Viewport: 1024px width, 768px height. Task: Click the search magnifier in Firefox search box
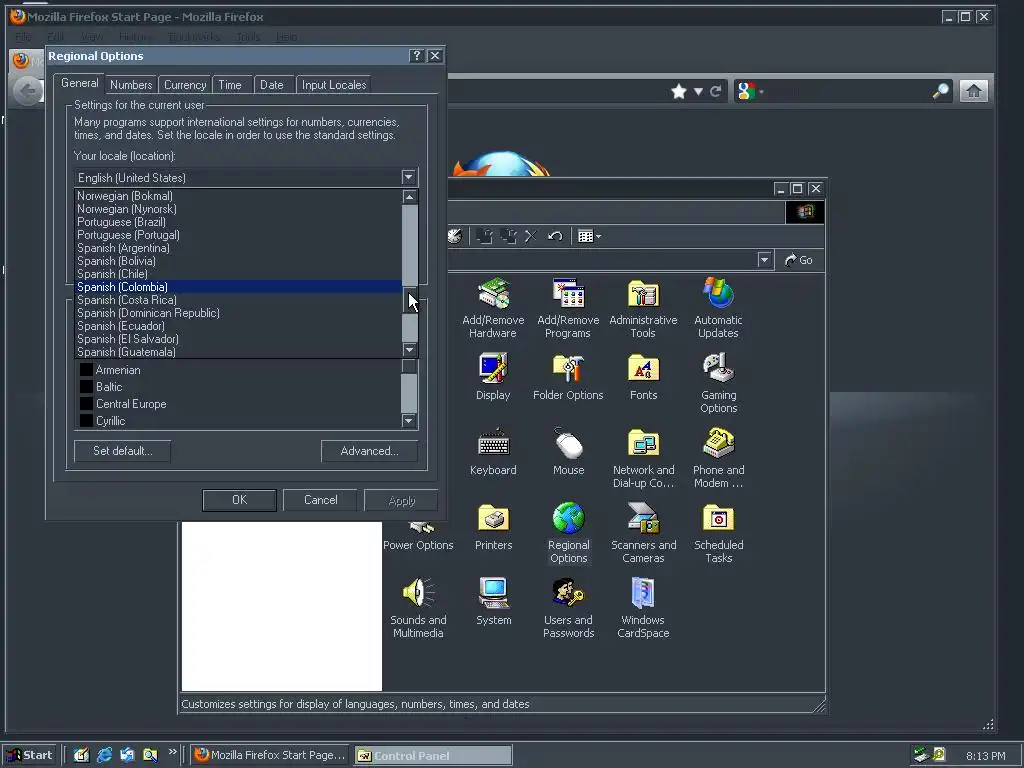(x=940, y=91)
